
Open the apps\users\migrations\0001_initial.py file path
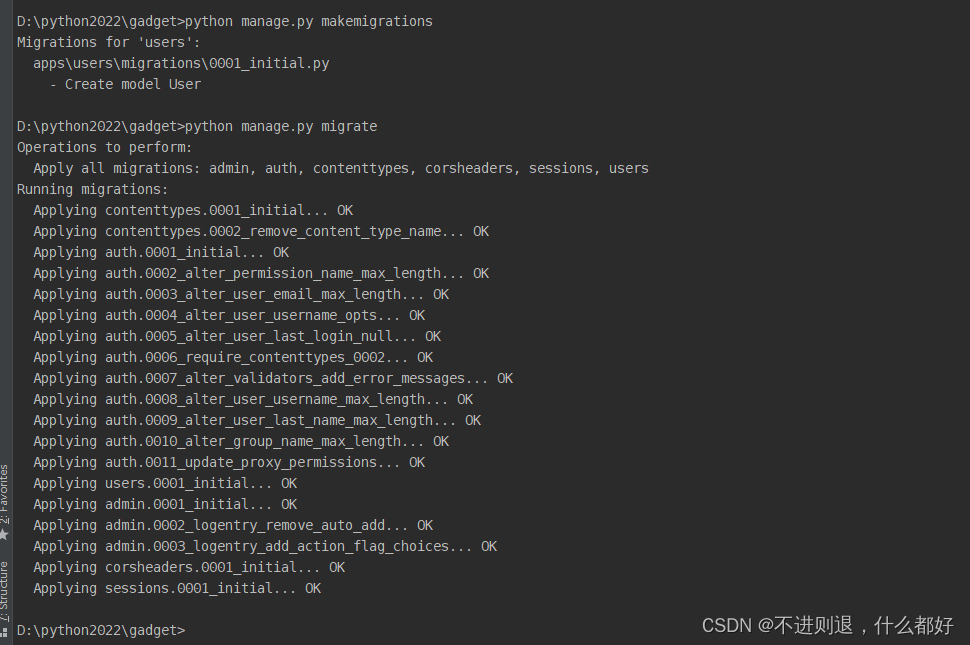[x=181, y=63]
